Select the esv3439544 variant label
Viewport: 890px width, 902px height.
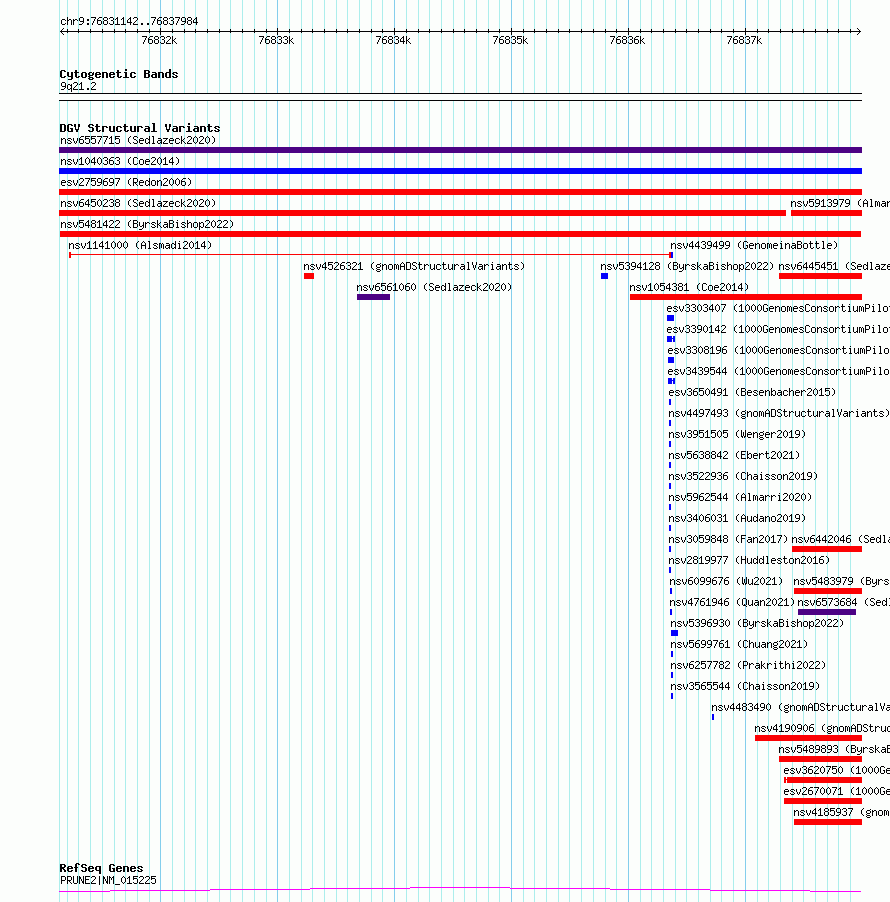778,371
